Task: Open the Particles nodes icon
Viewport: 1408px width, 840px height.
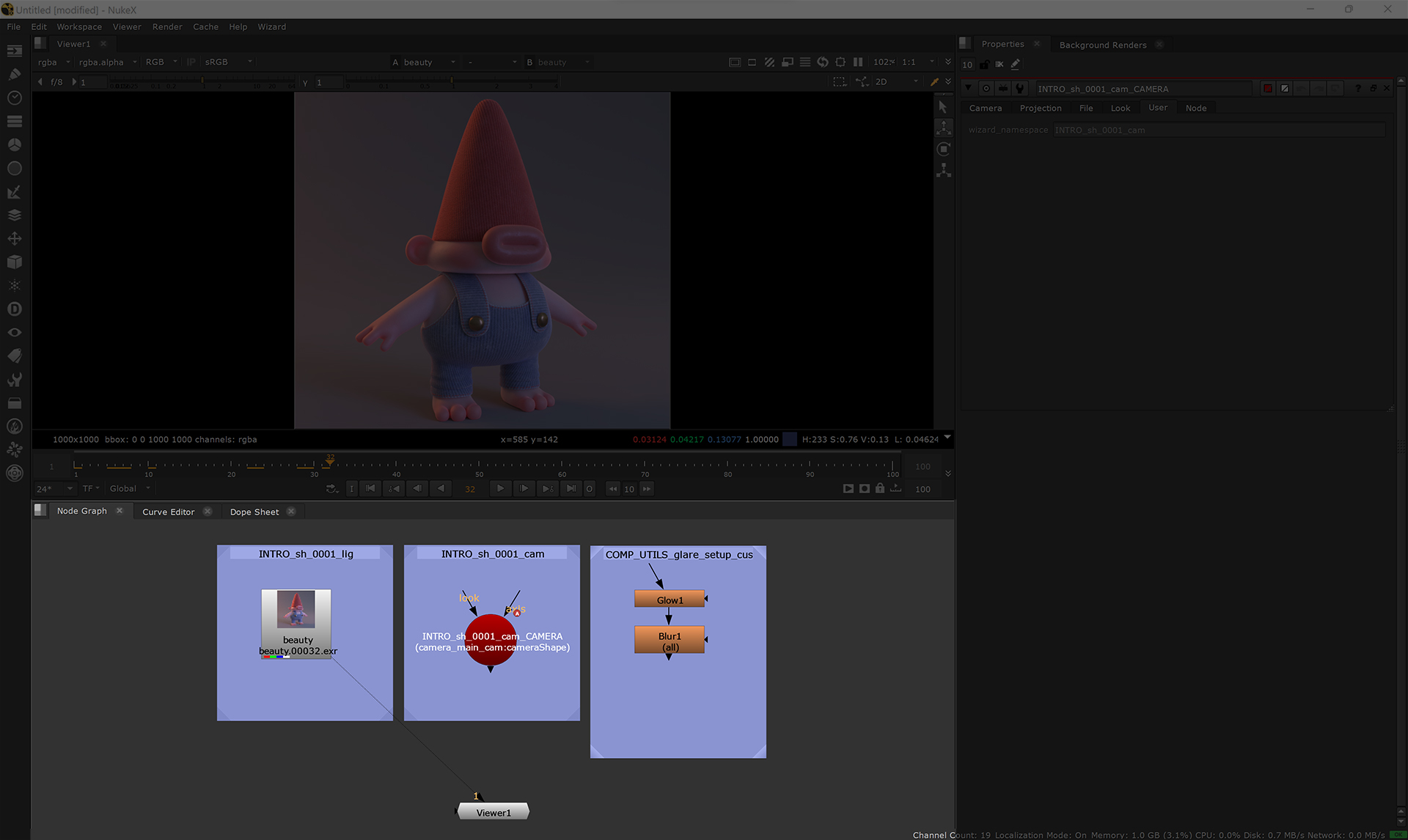Action: (14, 285)
